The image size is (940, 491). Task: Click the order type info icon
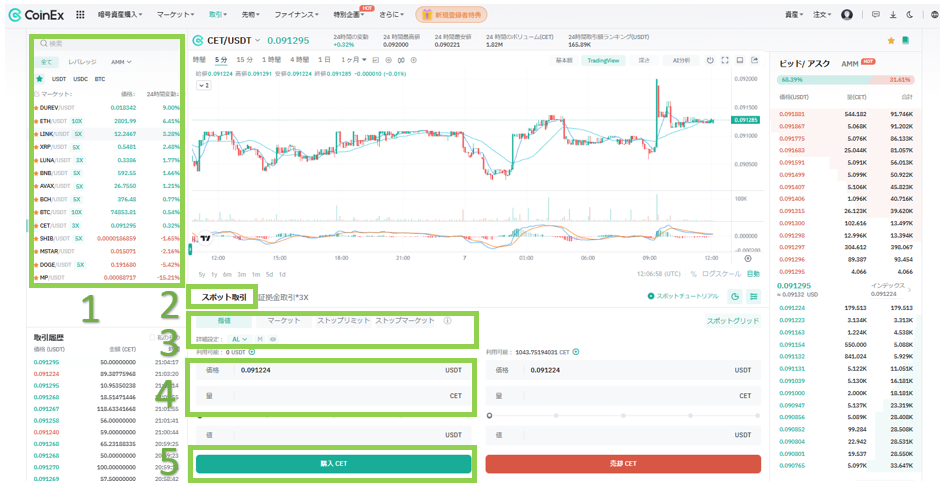pyautogui.click(x=447, y=321)
